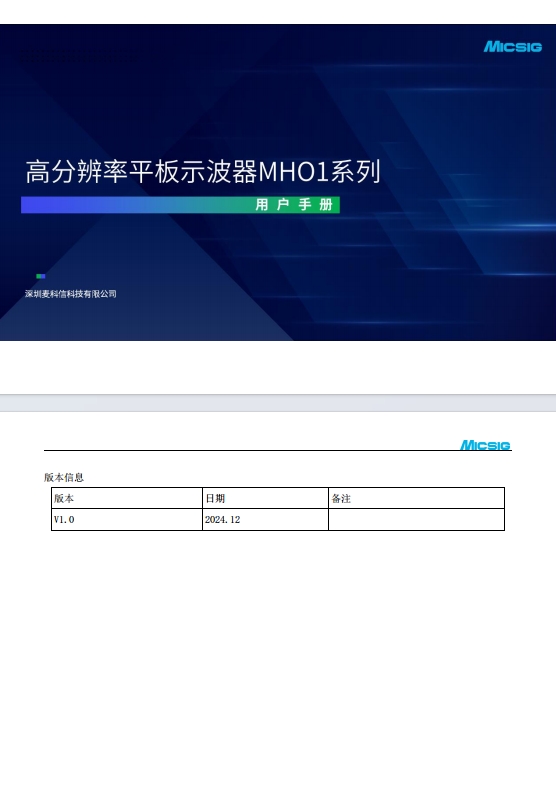Viewport: 556px width, 803px height.
Task: Select the 2024.12 date cell
Action: click(x=265, y=519)
